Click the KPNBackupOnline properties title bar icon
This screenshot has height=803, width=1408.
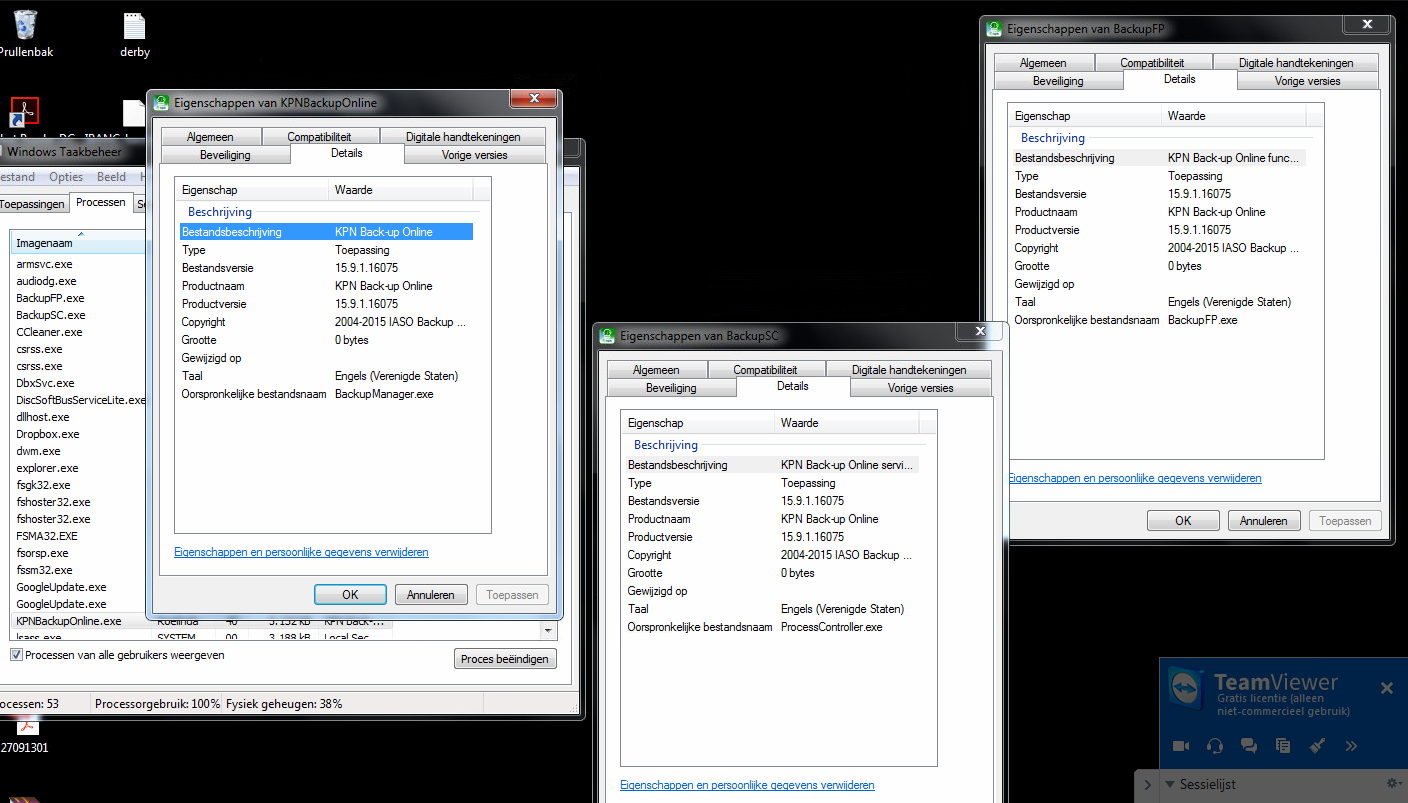(161, 102)
